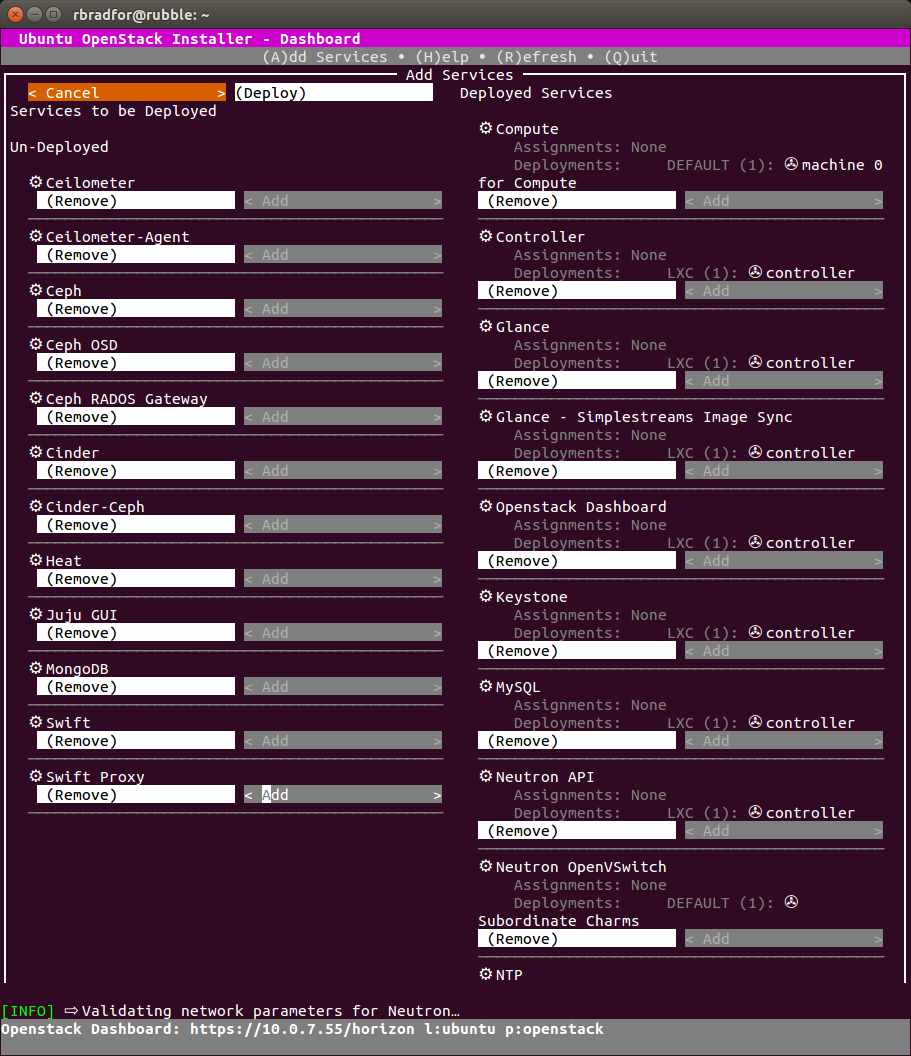Click the Ubuntu icon in Controller deployments row
Viewport: 911px width, 1056px height.
[755, 272]
